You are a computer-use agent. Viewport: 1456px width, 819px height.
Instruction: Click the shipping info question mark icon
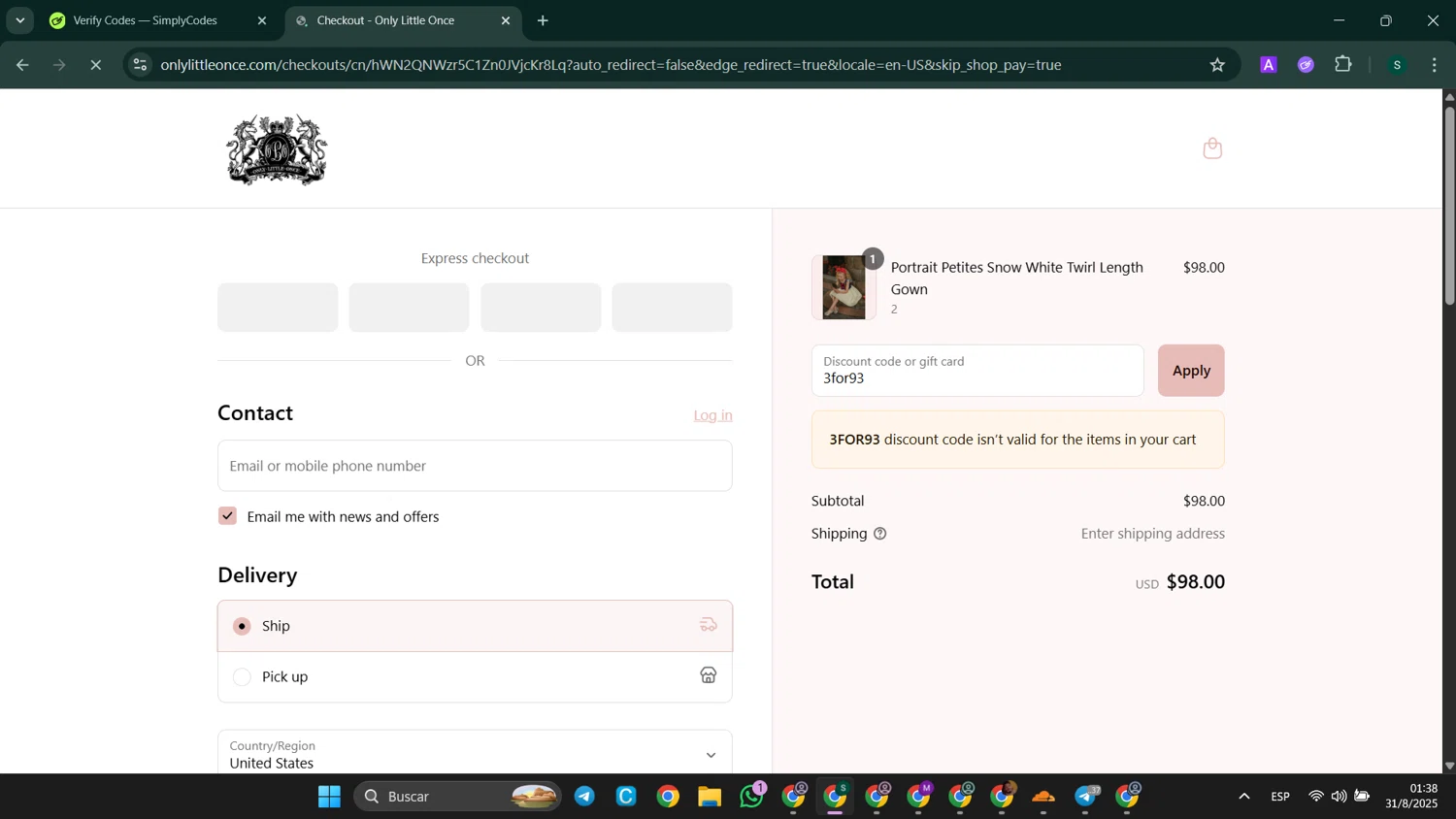click(x=879, y=534)
